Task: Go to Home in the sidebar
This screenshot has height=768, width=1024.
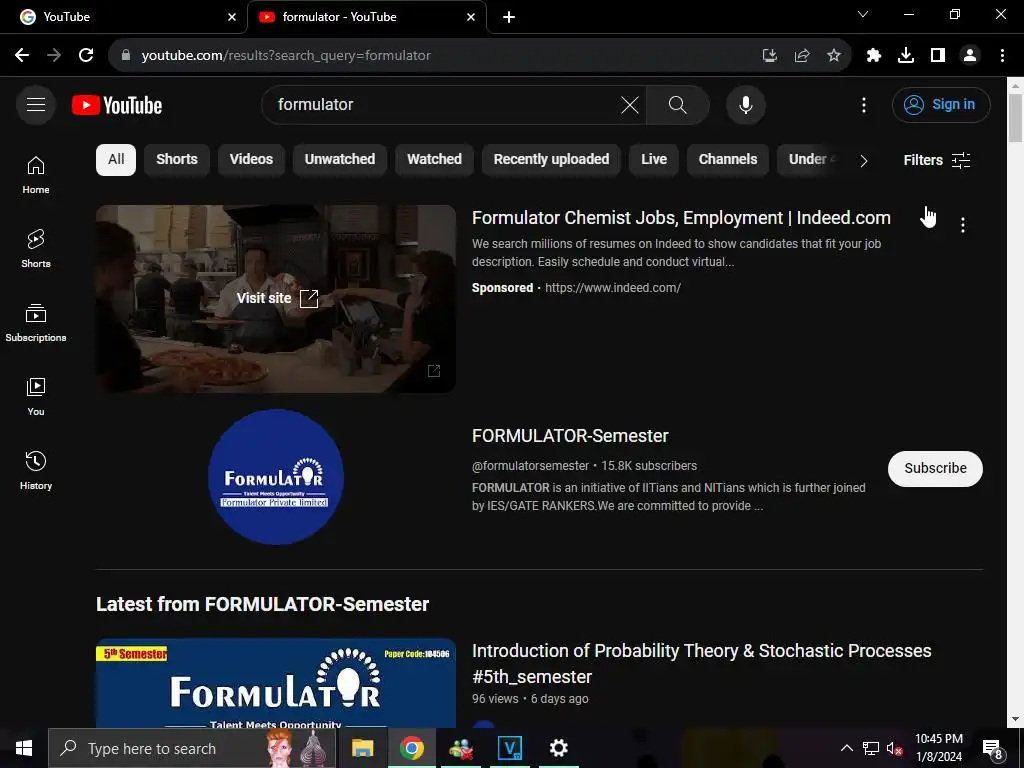Action: 36,175
